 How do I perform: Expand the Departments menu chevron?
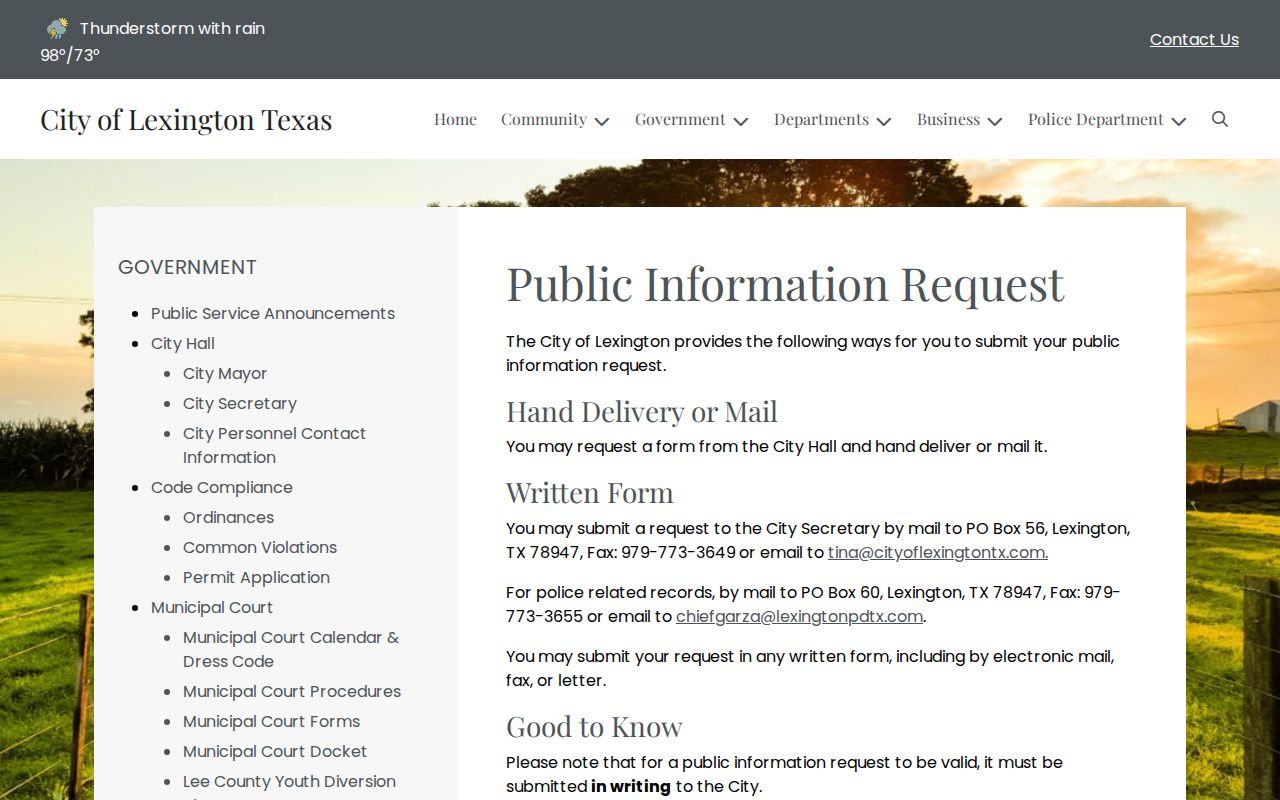884,121
